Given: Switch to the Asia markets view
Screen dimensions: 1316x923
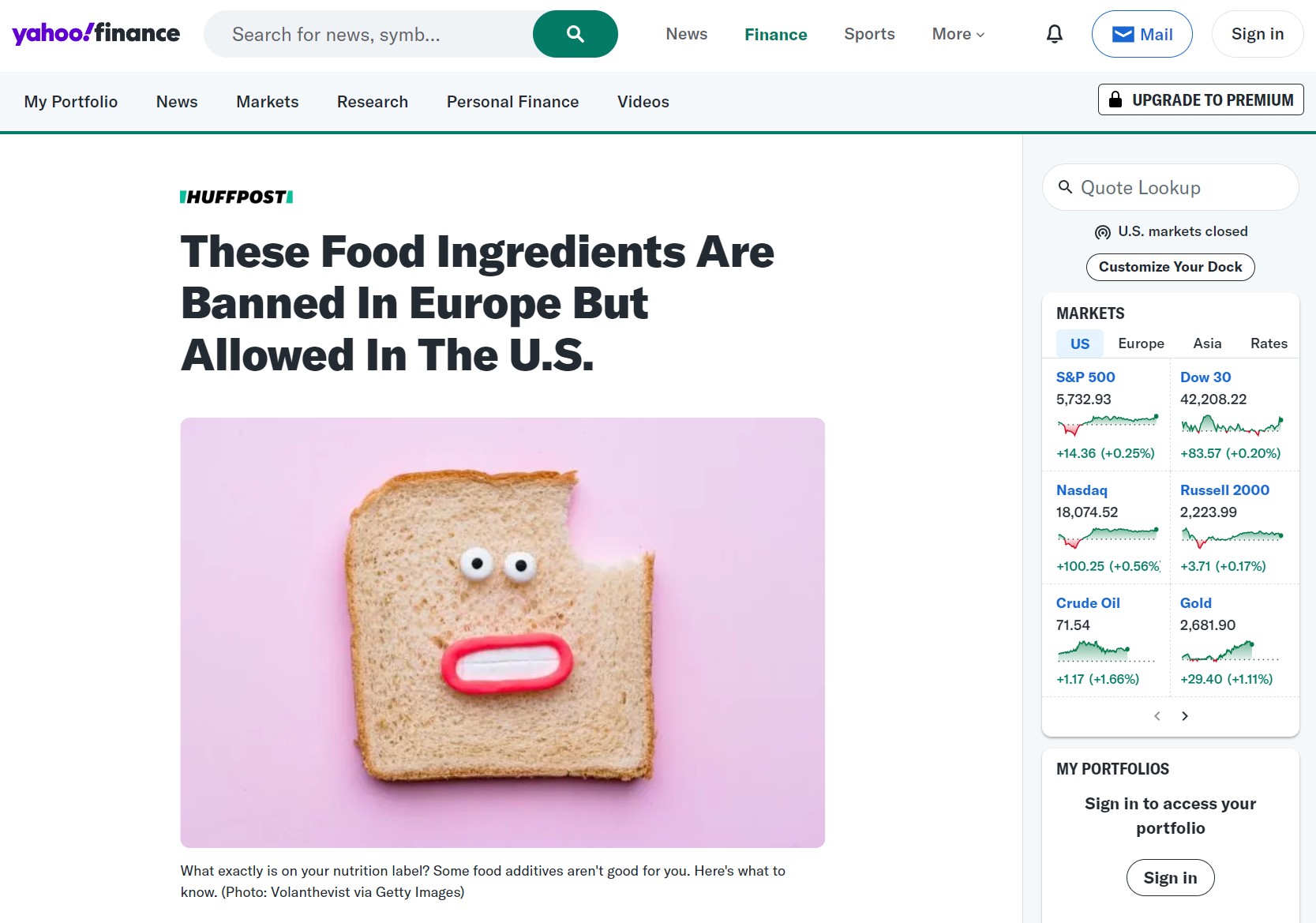Looking at the screenshot, I should [1206, 343].
